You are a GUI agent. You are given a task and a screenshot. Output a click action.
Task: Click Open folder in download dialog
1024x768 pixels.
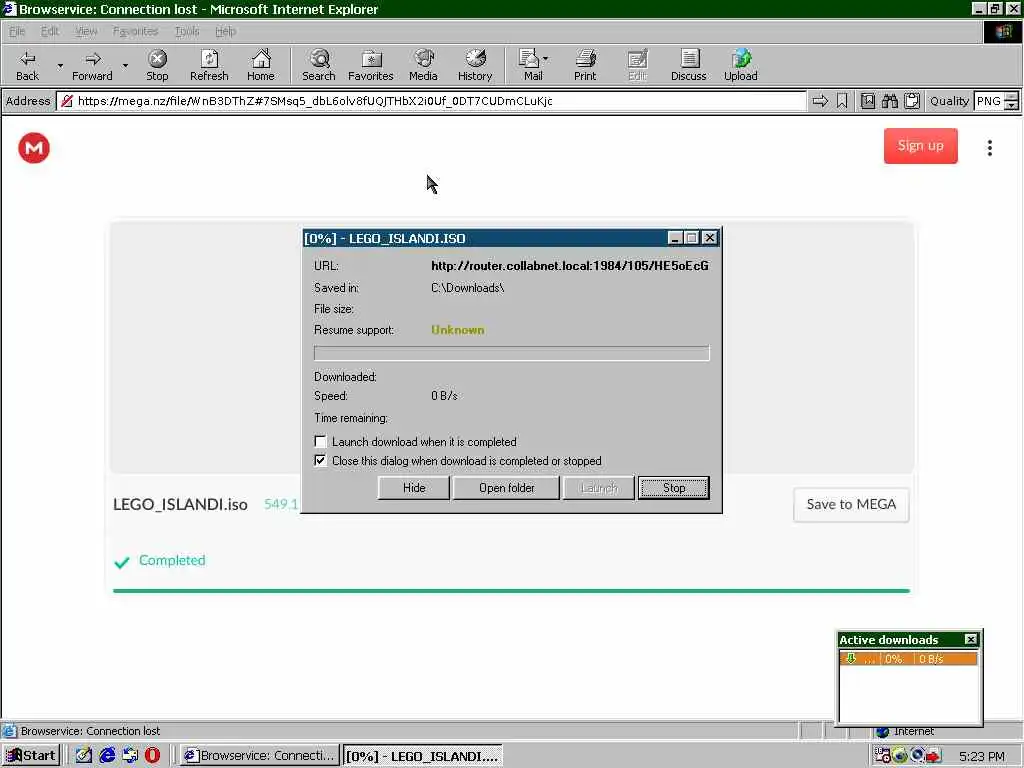coord(506,488)
